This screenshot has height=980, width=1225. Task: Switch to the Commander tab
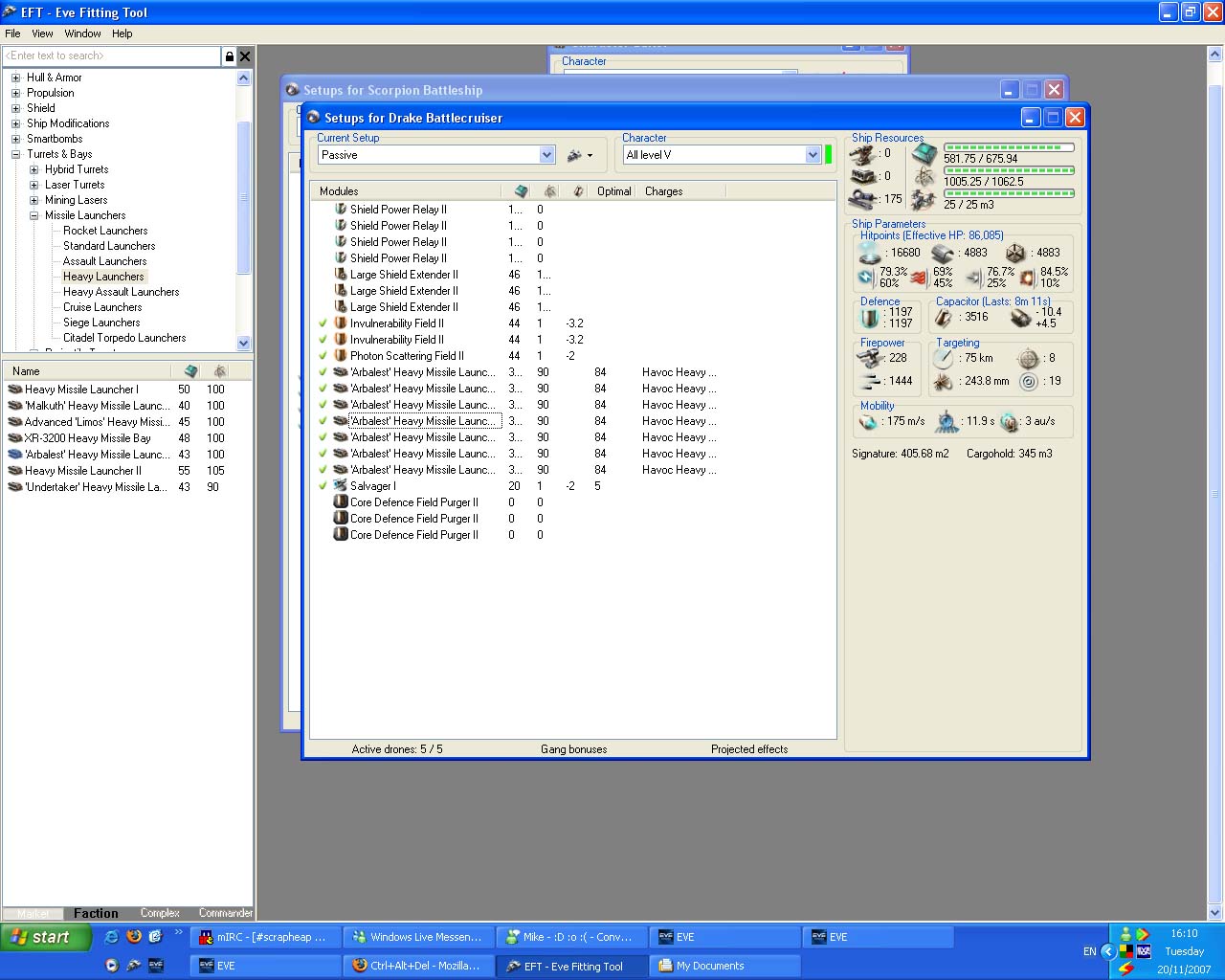225,913
